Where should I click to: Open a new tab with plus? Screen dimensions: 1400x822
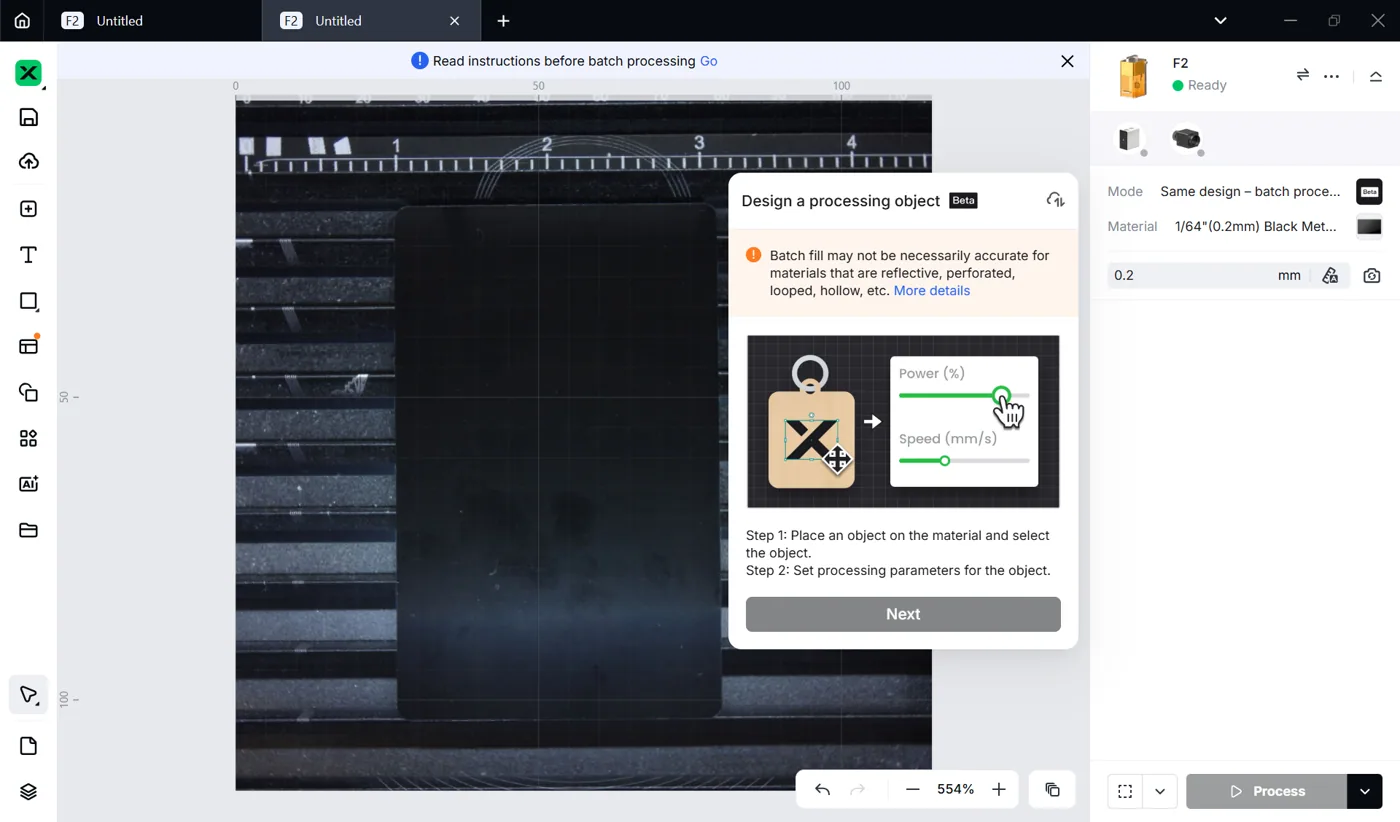(x=503, y=20)
